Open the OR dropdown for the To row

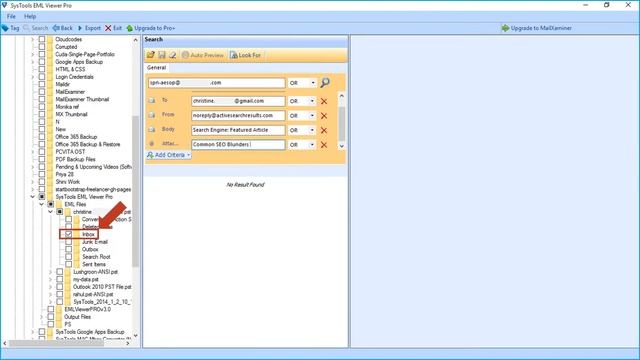(x=312, y=101)
